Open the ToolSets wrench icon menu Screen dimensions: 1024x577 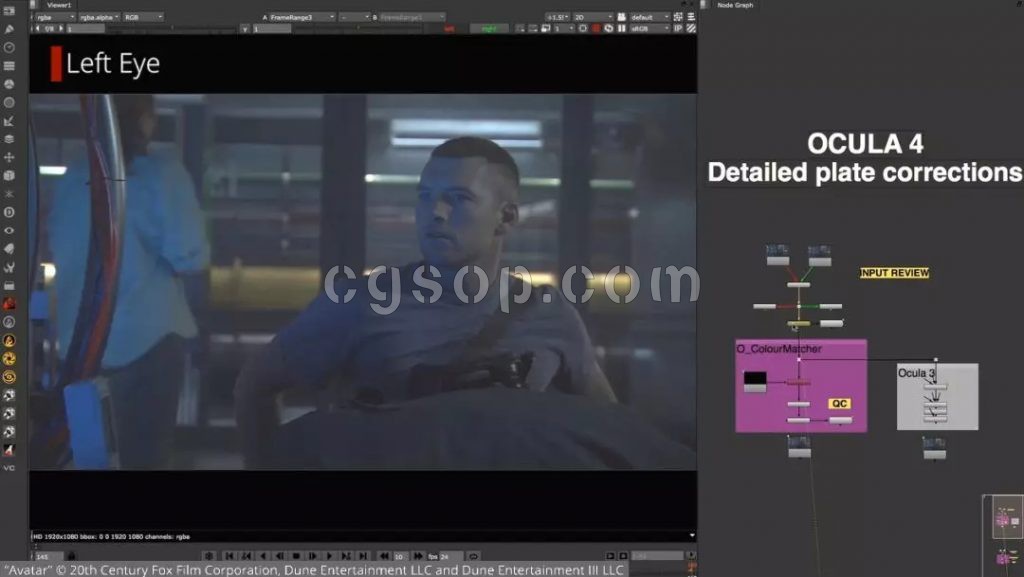(9, 267)
